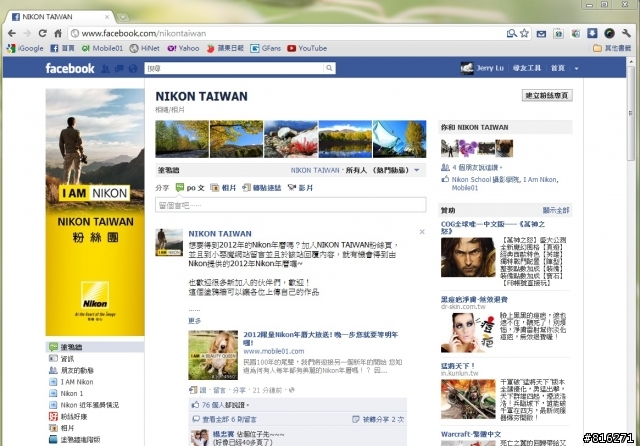Open the wrench settings menu icon
This screenshot has height=446, width=640.
tap(626, 33)
